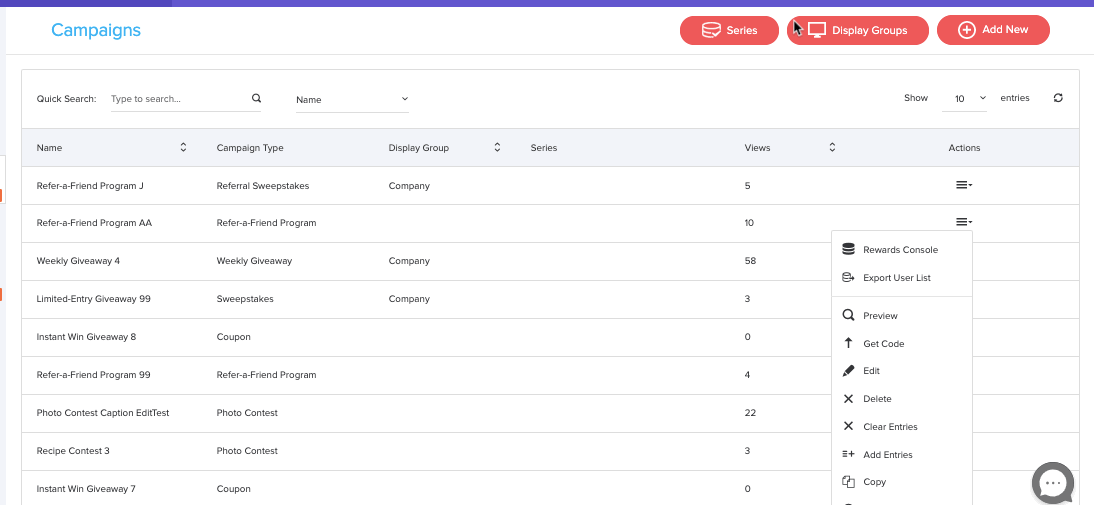Sort table by Name column
Image resolution: width=1094 pixels, height=505 pixels.
[x=183, y=148]
